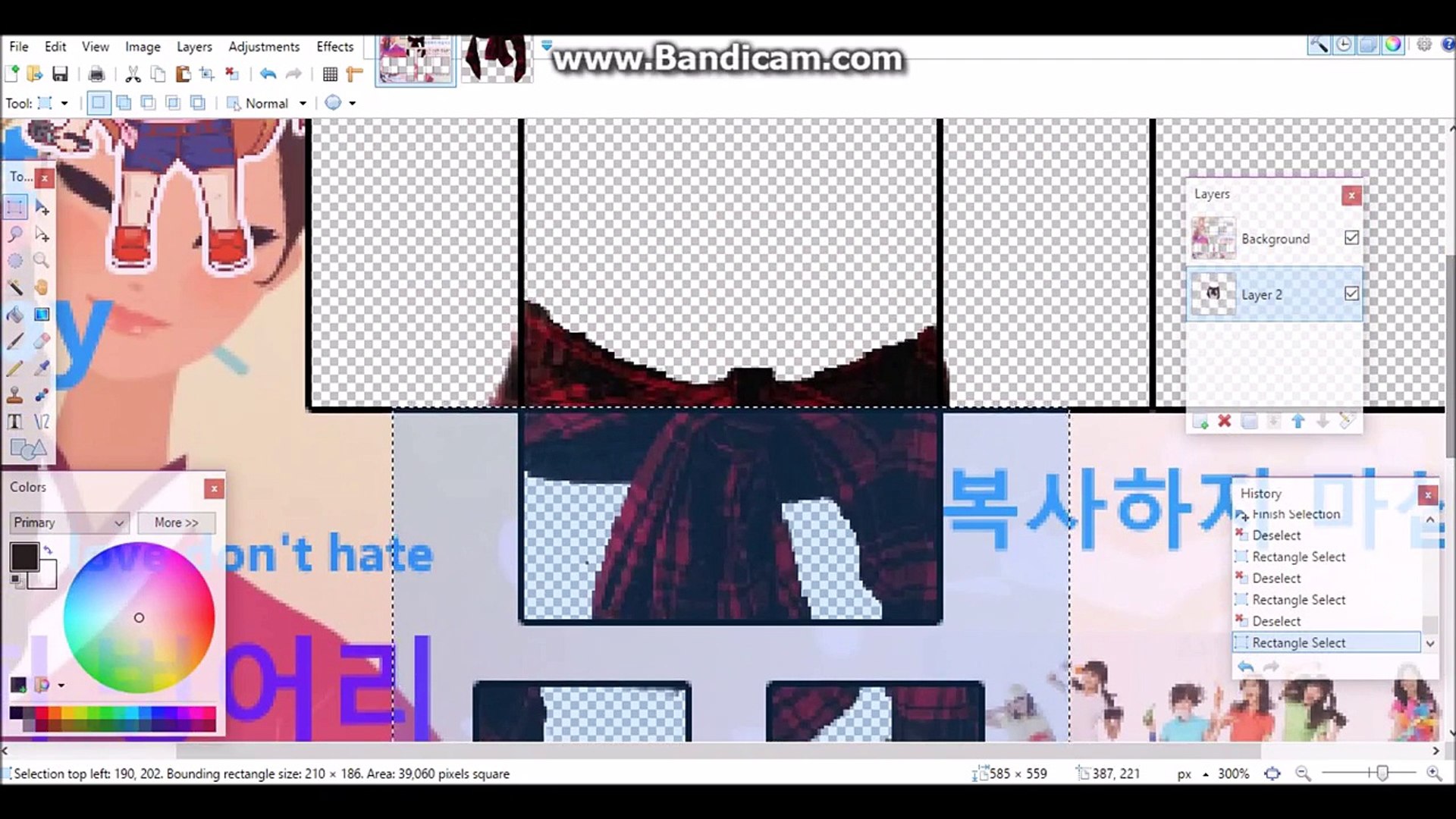This screenshot has height=819, width=1456.
Task: Activate the Clone Stamp tool
Action: [x=14, y=394]
